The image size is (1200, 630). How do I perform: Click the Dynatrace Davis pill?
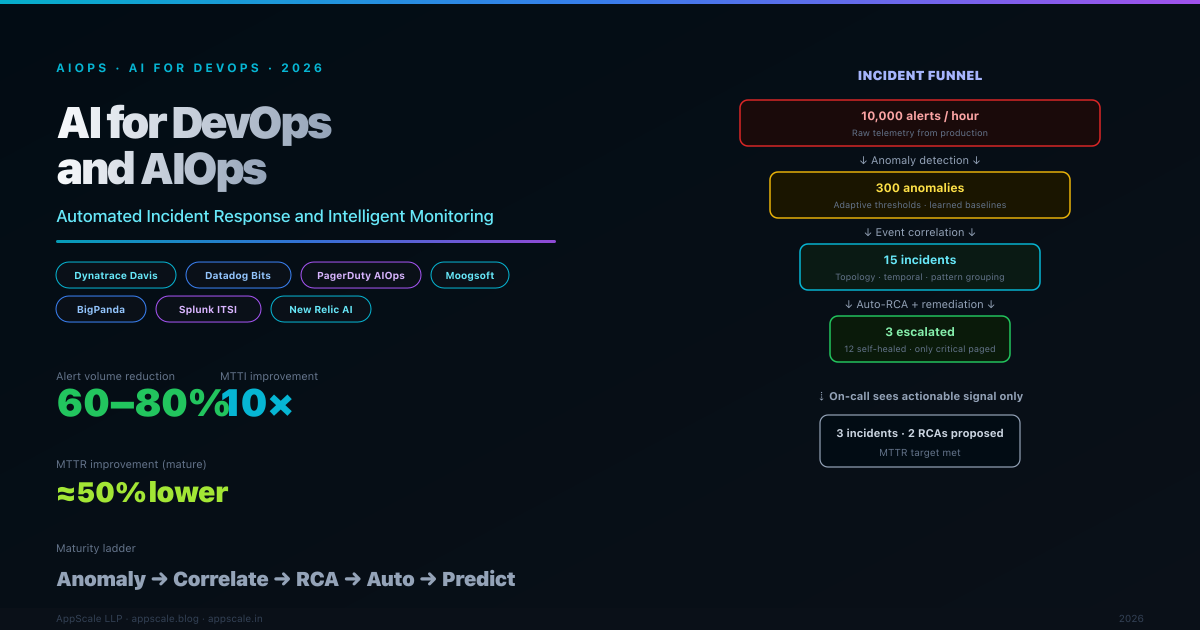pyautogui.click(x=116, y=275)
